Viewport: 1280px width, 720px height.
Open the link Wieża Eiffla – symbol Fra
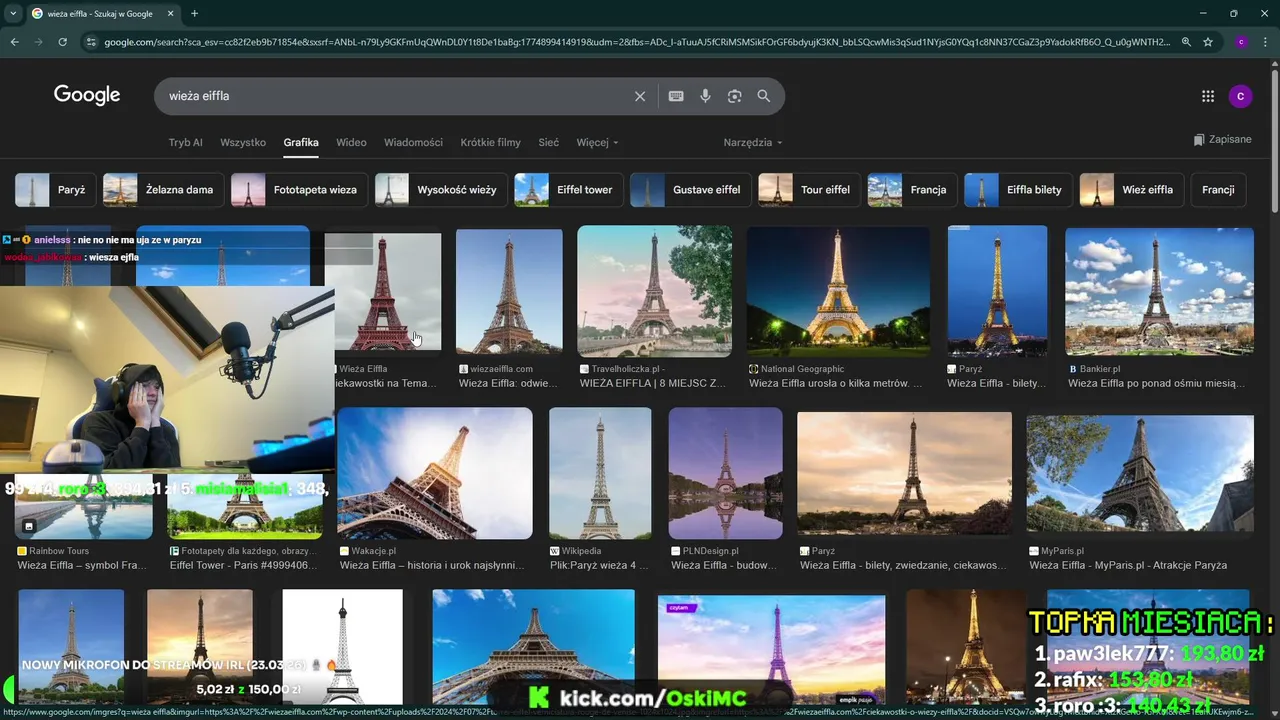coord(82,565)
